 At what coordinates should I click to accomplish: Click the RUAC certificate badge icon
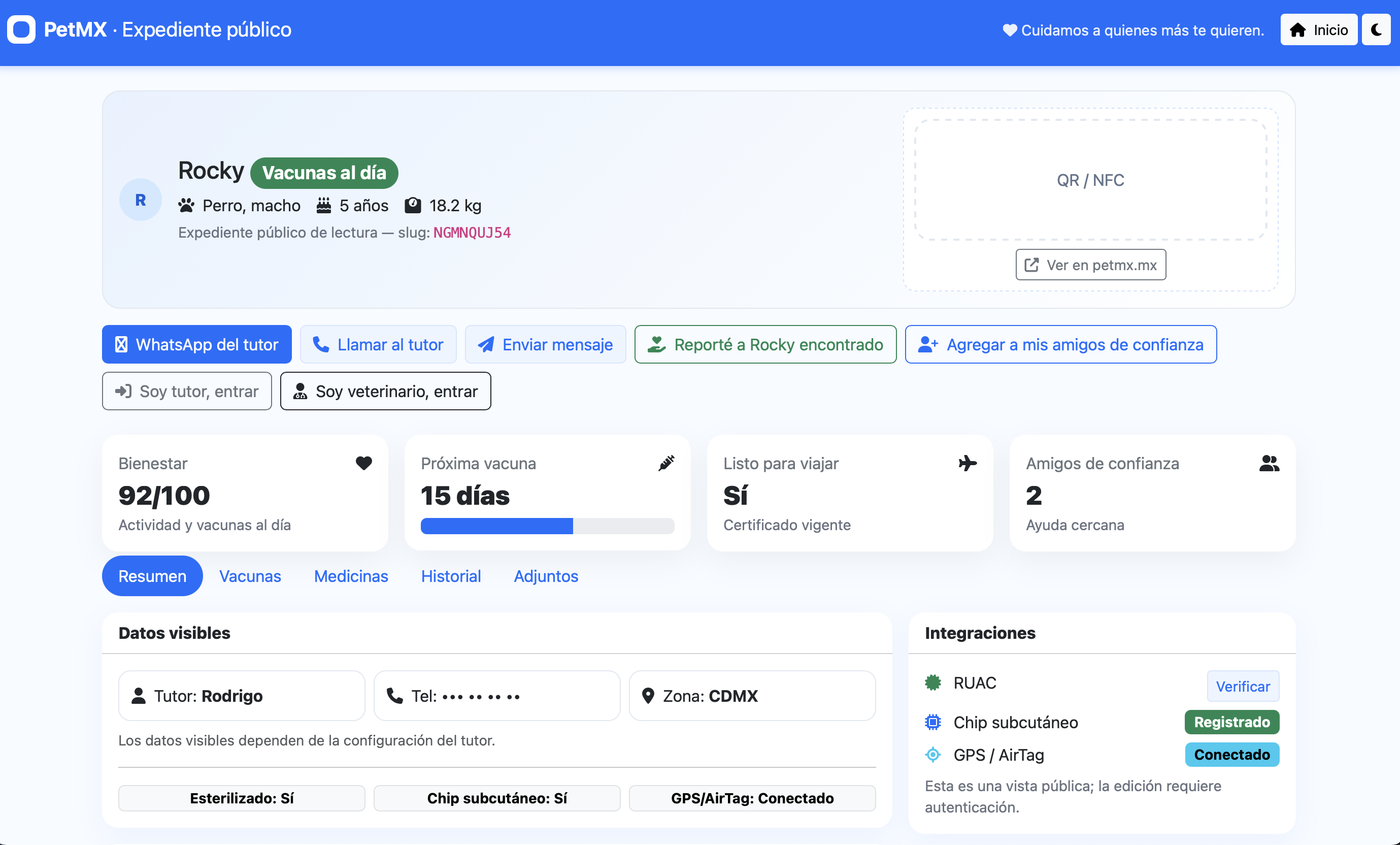[933, 682]
